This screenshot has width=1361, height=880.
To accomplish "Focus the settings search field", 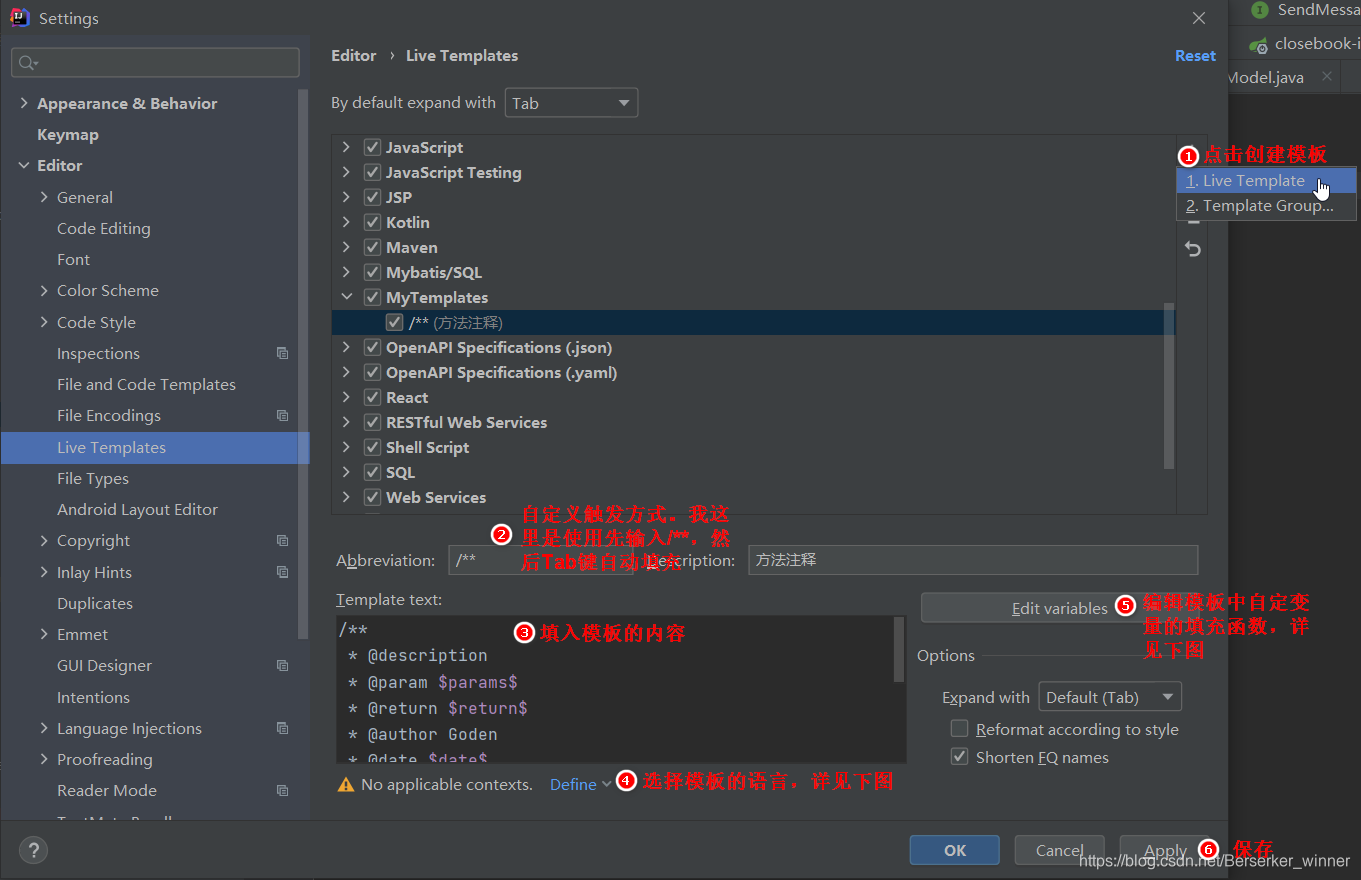I will click(155, 62).
